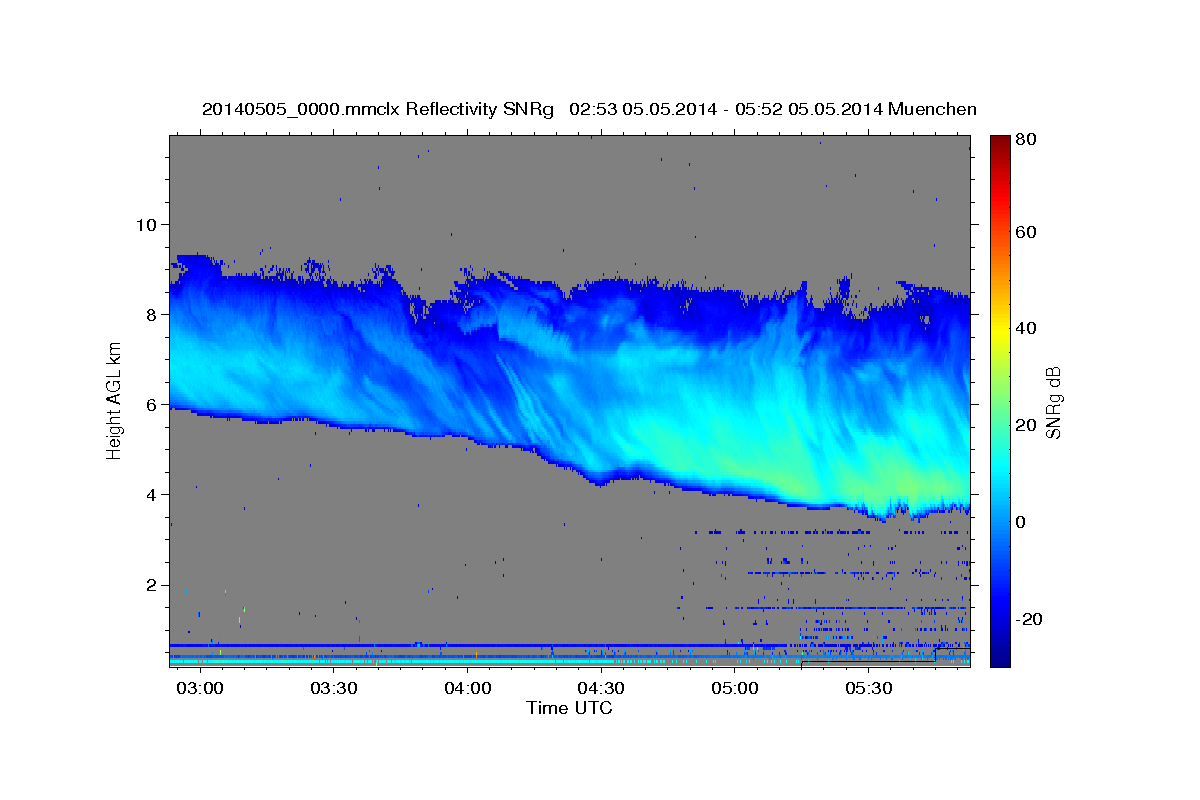
Task: Click the 2 km height tick label
Action: point(151,585)
